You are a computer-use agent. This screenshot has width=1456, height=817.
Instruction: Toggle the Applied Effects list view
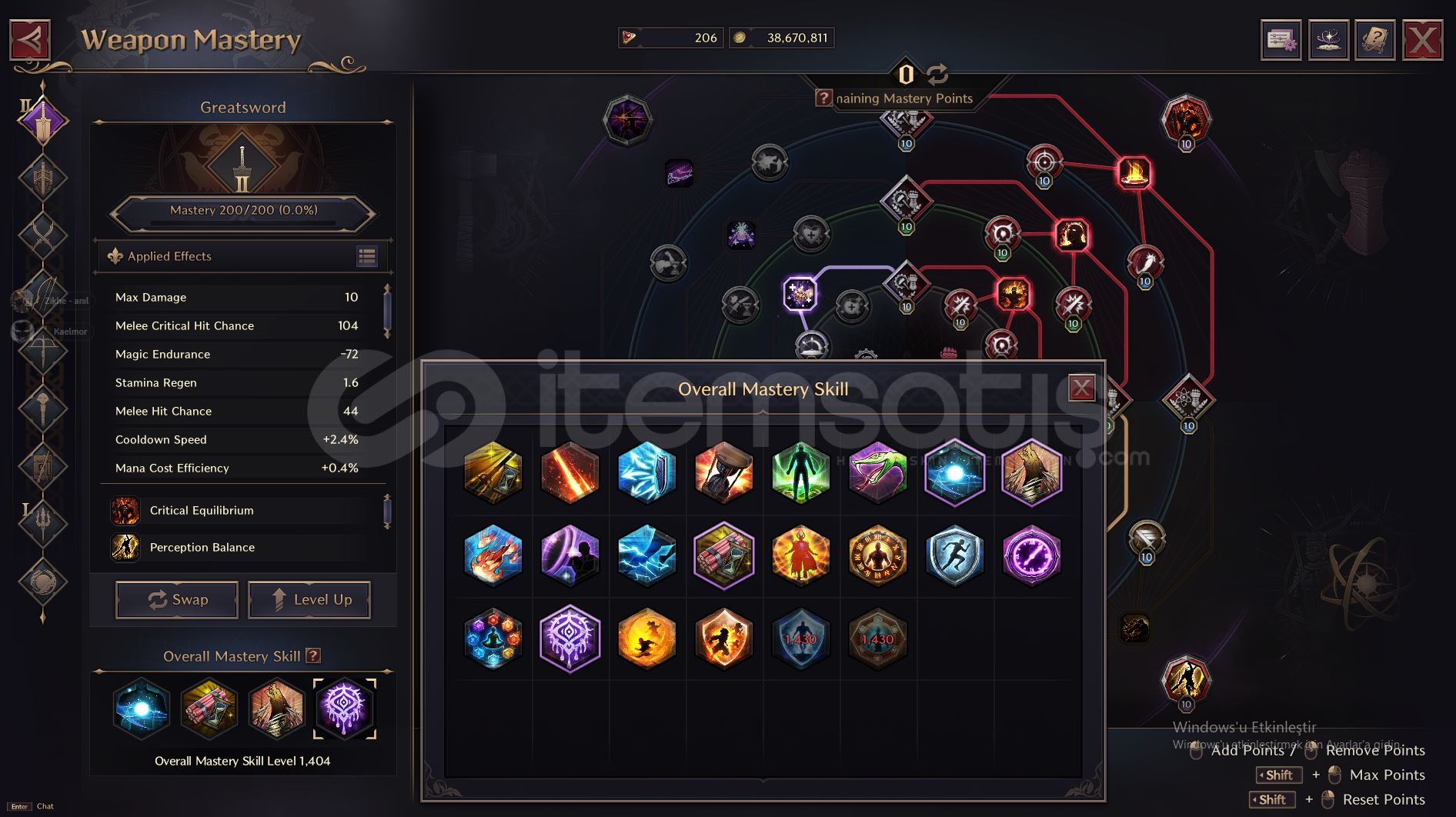coord(367,256)
